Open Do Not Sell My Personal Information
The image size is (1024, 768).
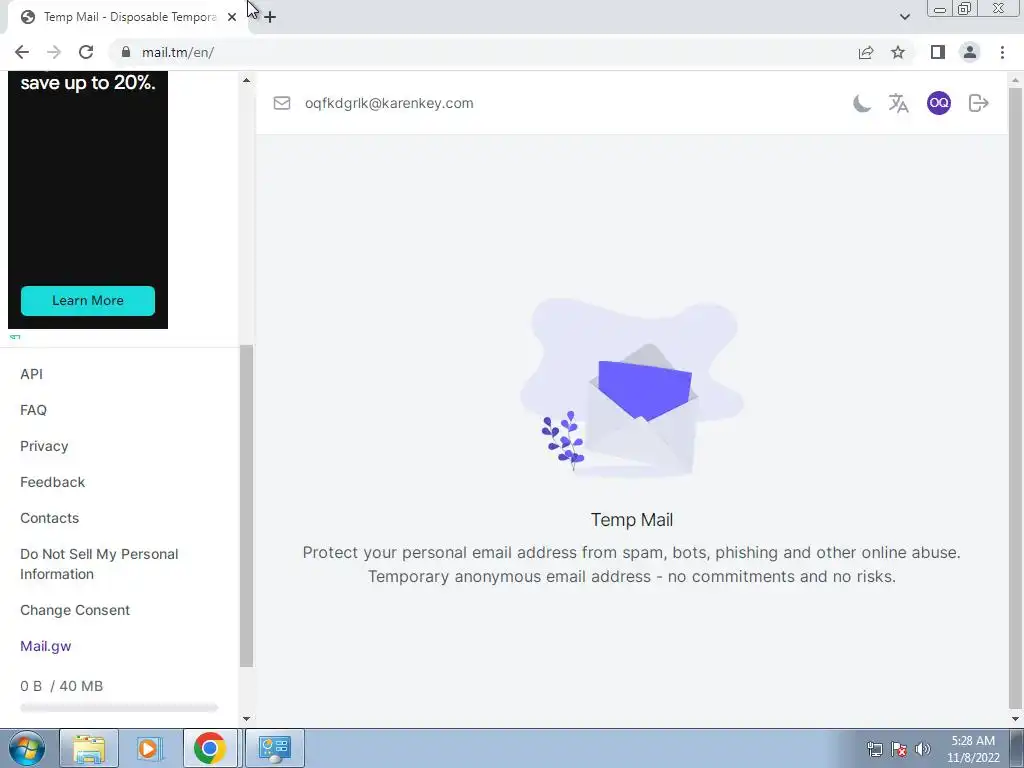point(99,564)
